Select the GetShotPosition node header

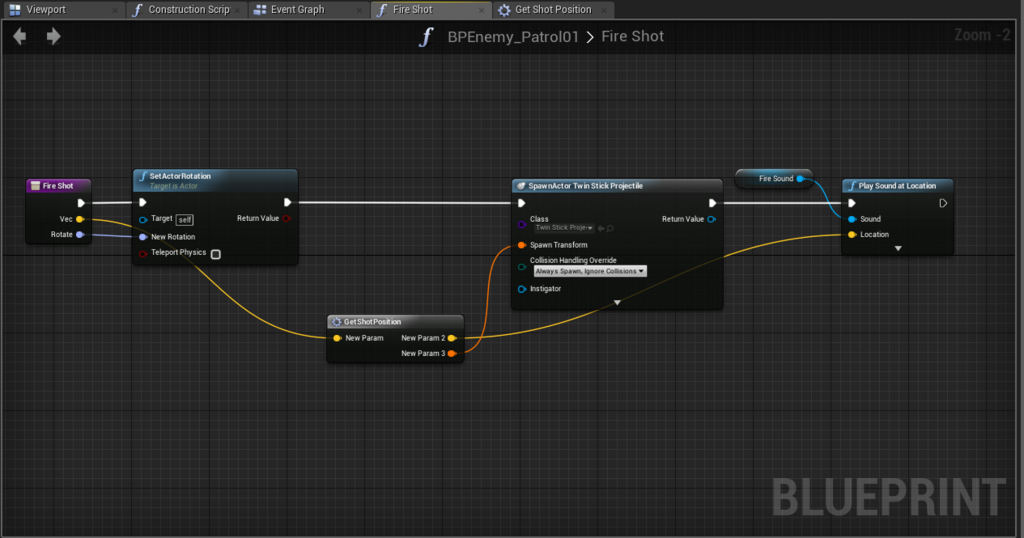pos(395,322)
